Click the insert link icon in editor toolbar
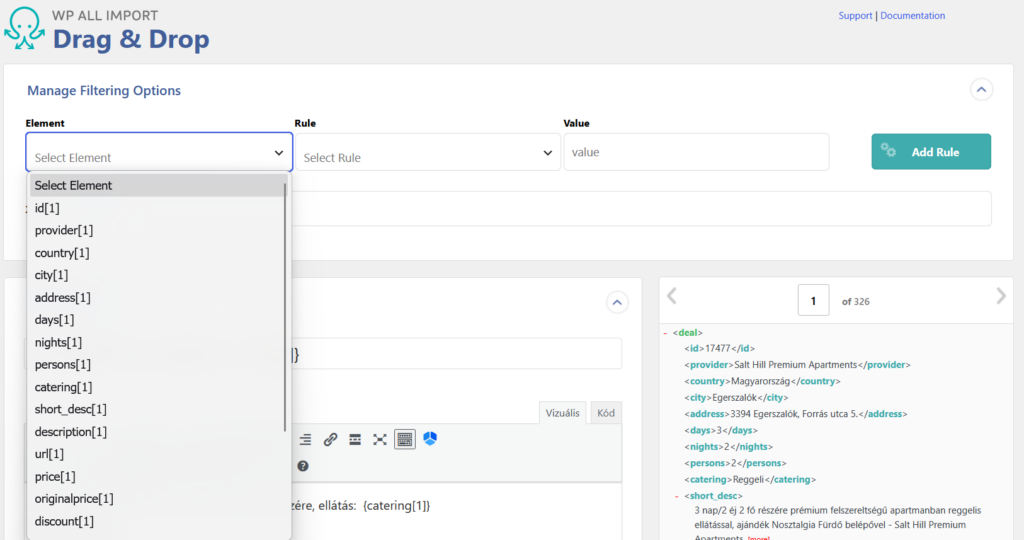Viewport: 1024px width, 540px height. coord(330,439)
